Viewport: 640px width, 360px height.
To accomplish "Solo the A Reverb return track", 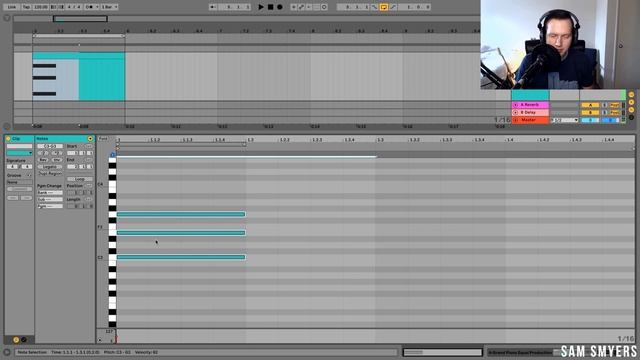I will coord(604,105).
